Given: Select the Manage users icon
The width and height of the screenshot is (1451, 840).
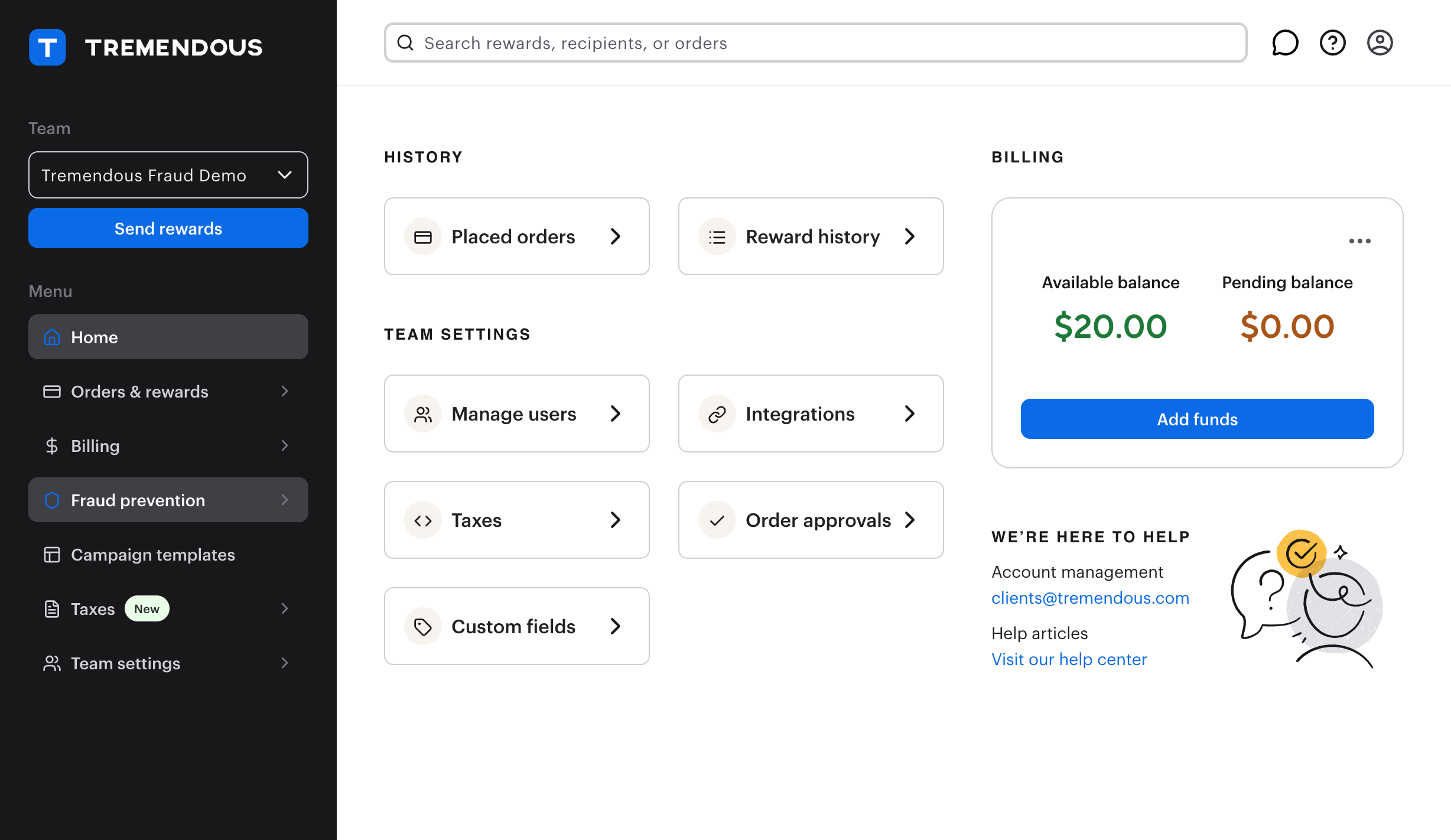Looking at the screenshot, I should [423, 413].
